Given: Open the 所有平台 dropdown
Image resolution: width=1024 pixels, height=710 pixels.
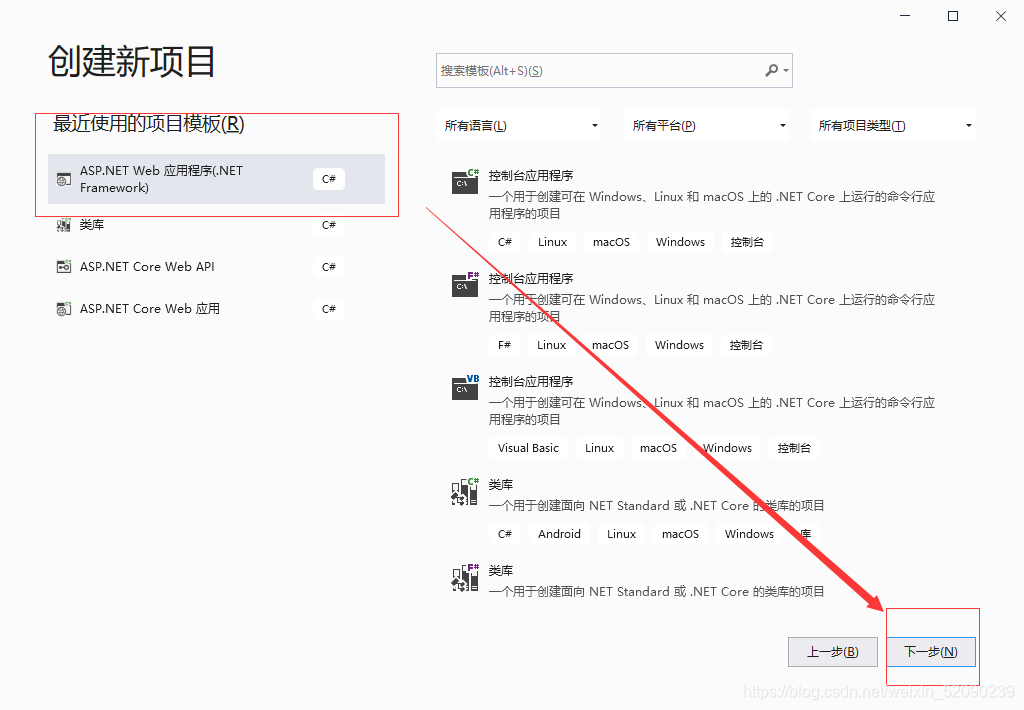Looking at the screenshot, I should pyautogui.click(x=707, y=125).
